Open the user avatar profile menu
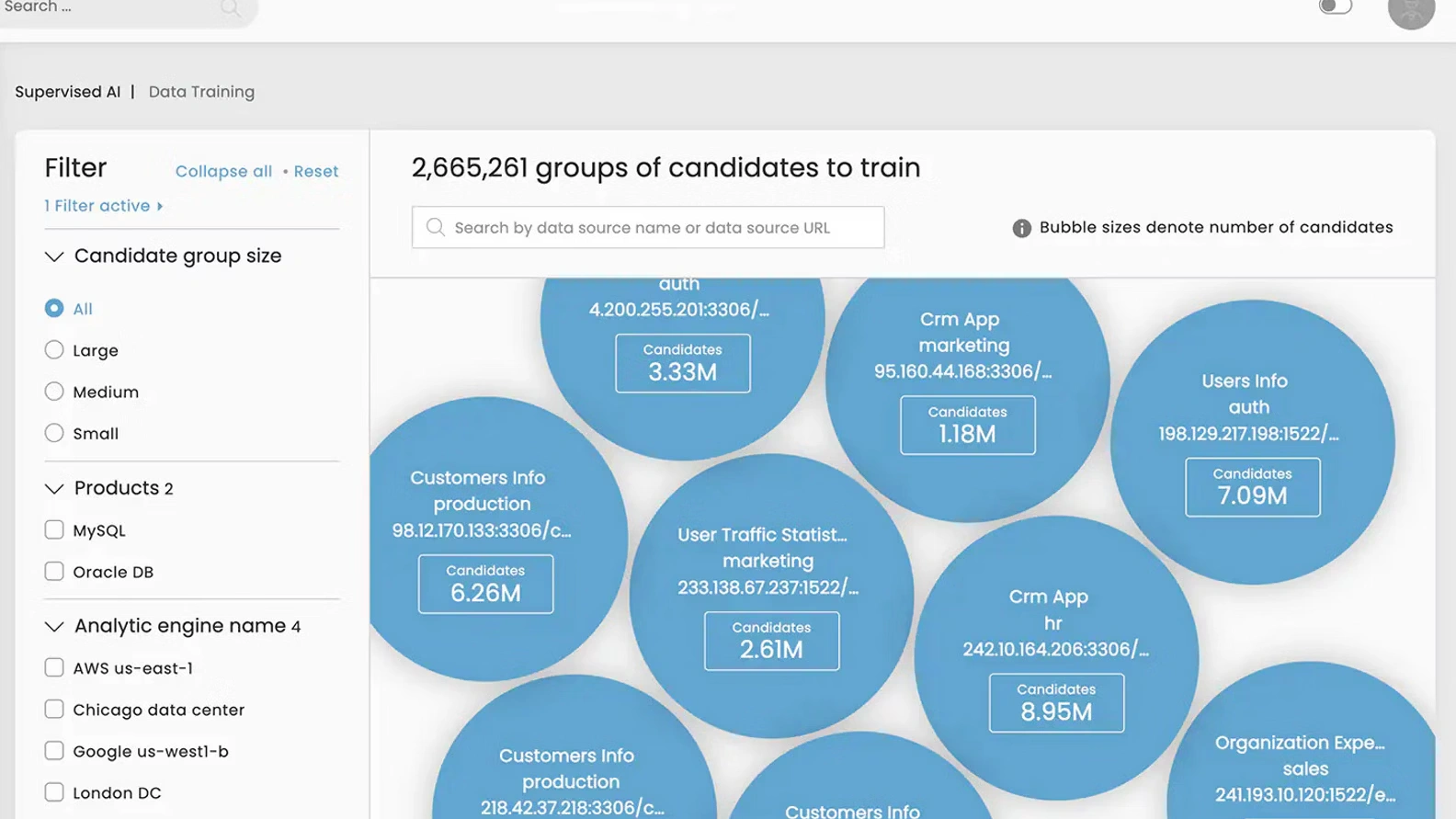Screen dimensions: 1456x819 [x=1411, y=11]
